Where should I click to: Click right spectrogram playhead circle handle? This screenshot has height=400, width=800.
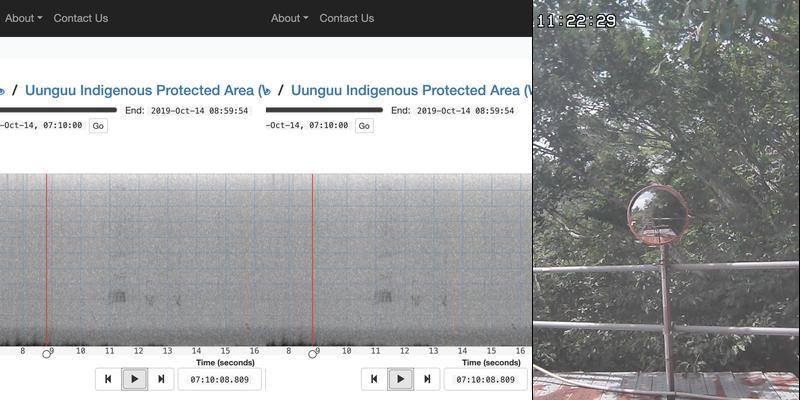pyautogui.click(x=313, y=353)
